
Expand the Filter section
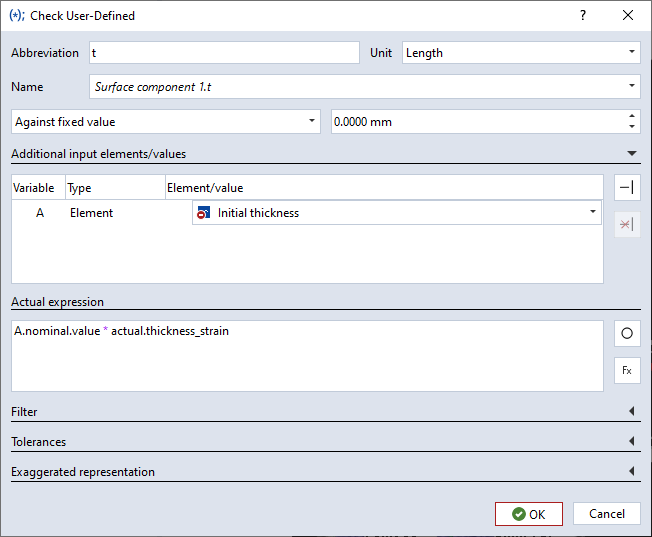631,412
